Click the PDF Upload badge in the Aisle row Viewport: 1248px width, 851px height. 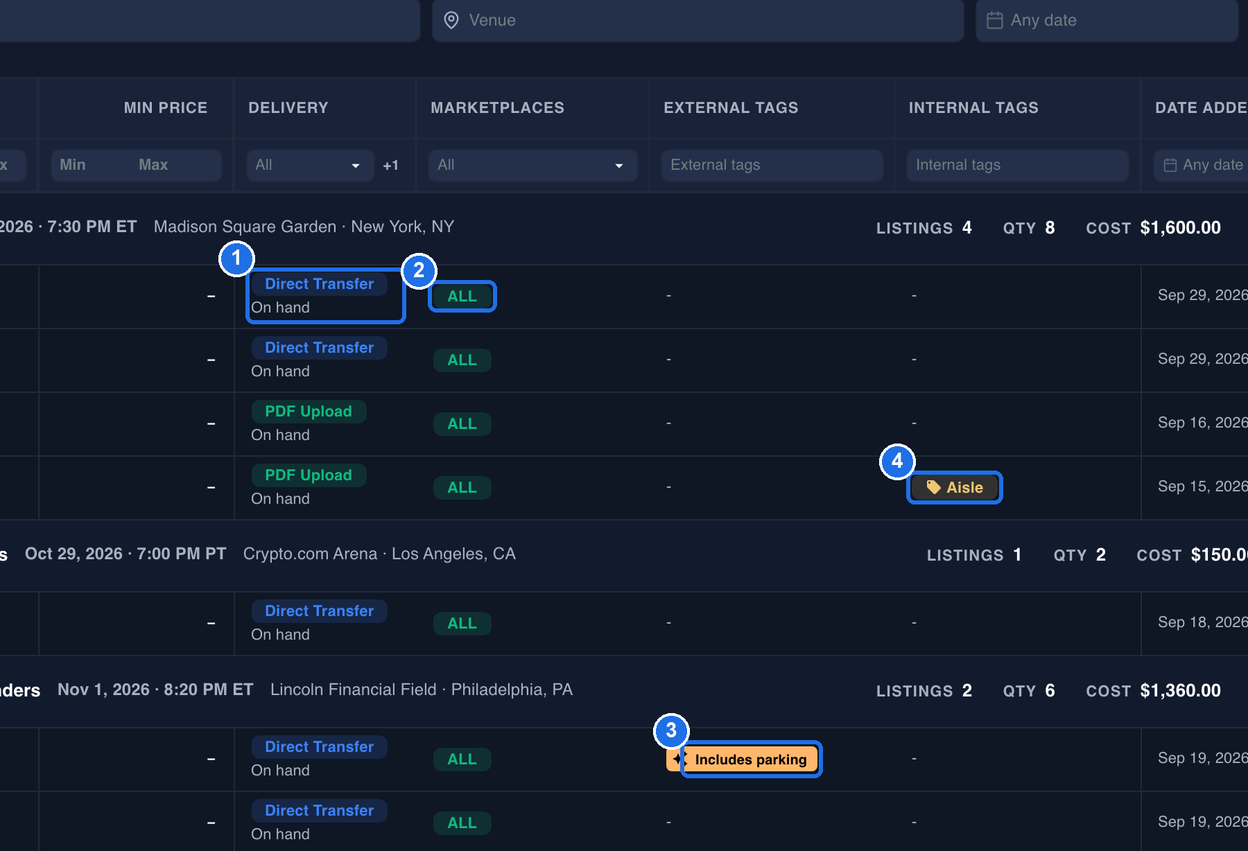[x=308, y=475]
